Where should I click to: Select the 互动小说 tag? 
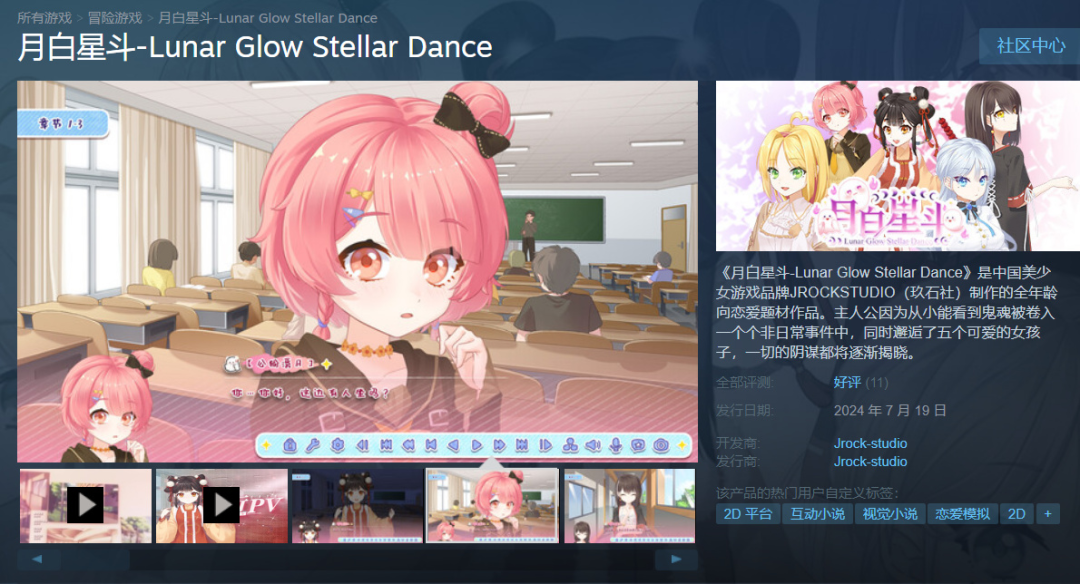tap(818, 514)
